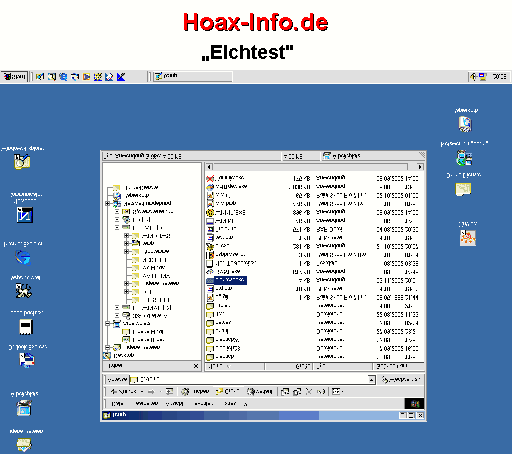
Task: Click the right arrow of the file list scrollbar
Action: coord(420,166)
